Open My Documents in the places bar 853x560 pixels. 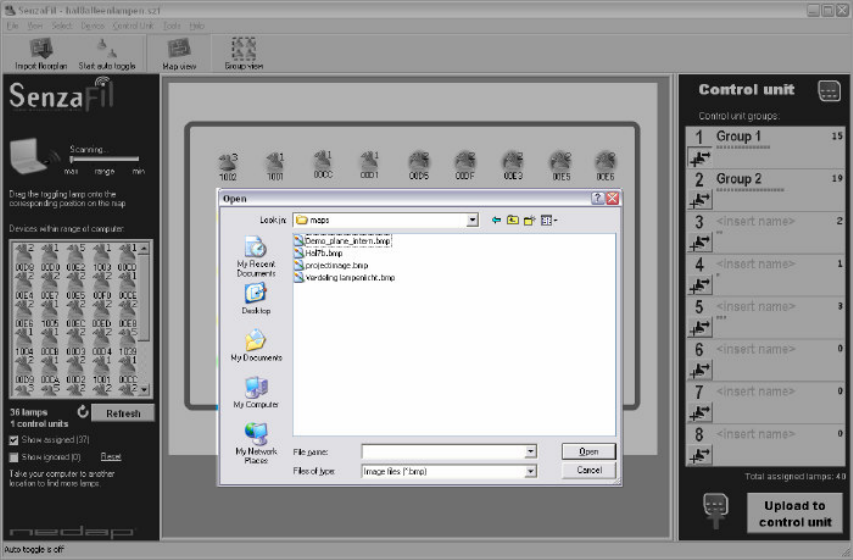tap(256, 346)
